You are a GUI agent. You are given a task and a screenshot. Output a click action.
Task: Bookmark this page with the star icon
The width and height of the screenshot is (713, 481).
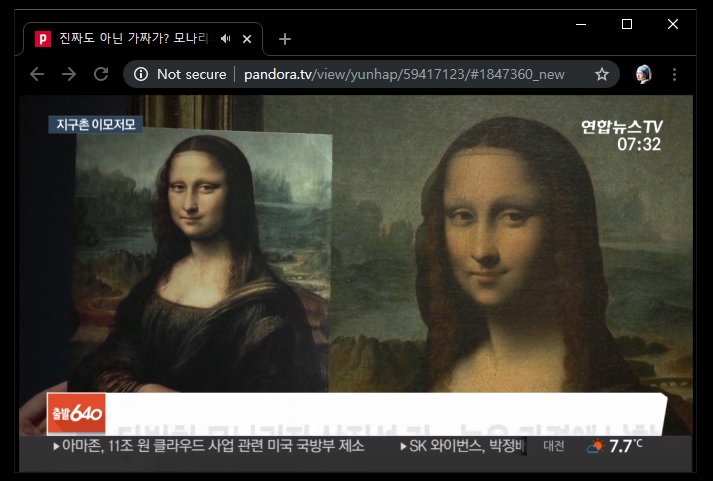[x=602, y=74]
